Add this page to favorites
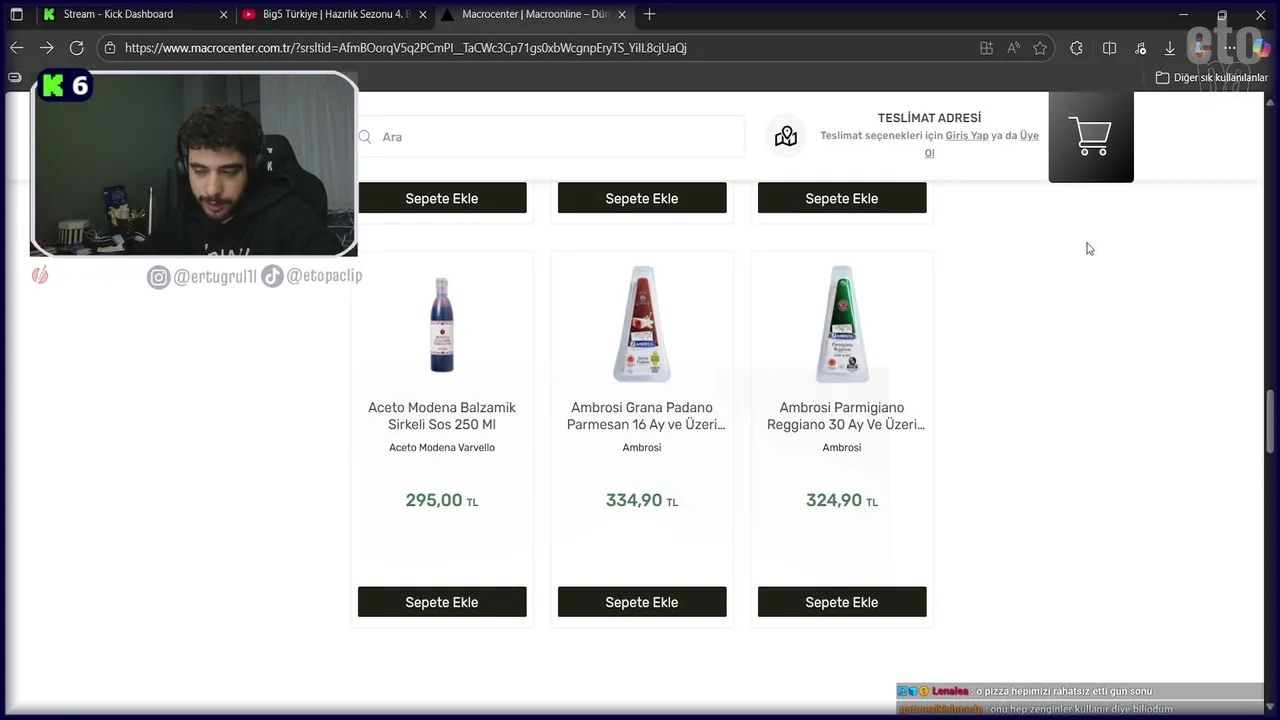The height and width of the screenshot is (720, 1280). click(1040, 47)
